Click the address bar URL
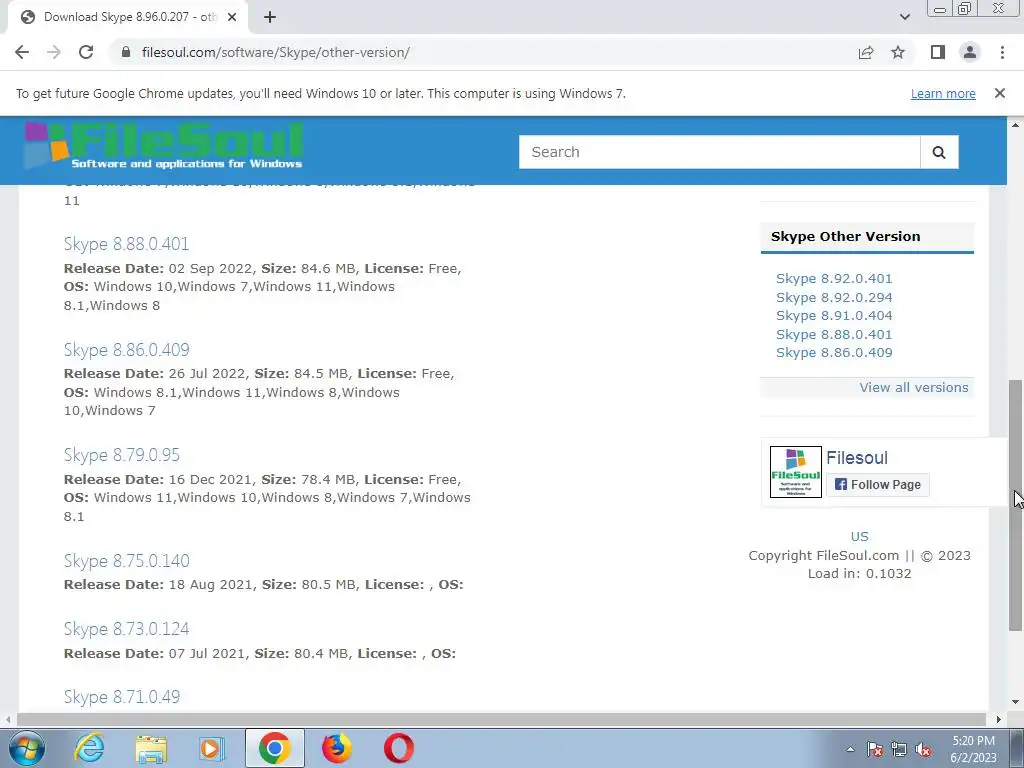The width and height of the screenshot is (1024, 768). [276, 52]
